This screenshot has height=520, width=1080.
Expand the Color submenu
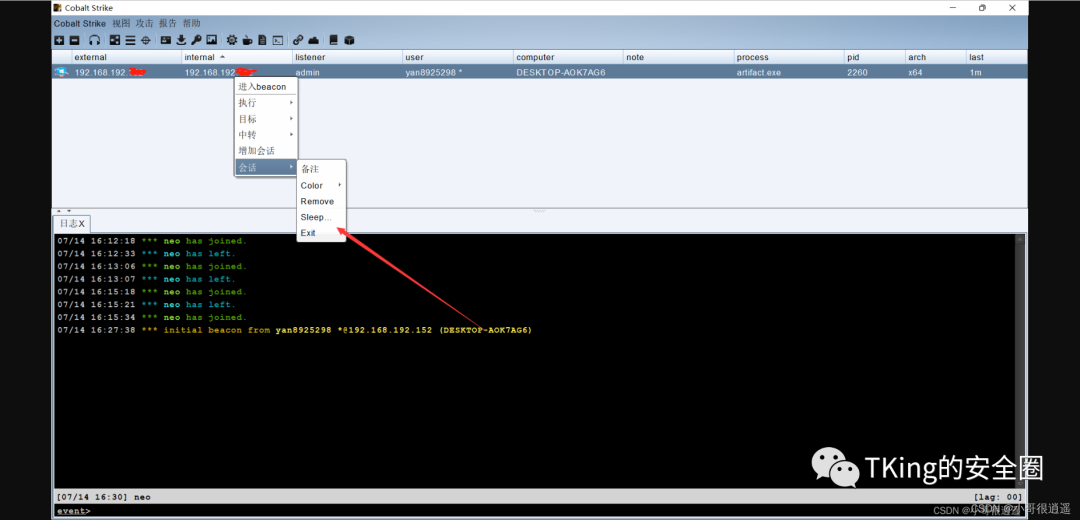coord(322,185)
